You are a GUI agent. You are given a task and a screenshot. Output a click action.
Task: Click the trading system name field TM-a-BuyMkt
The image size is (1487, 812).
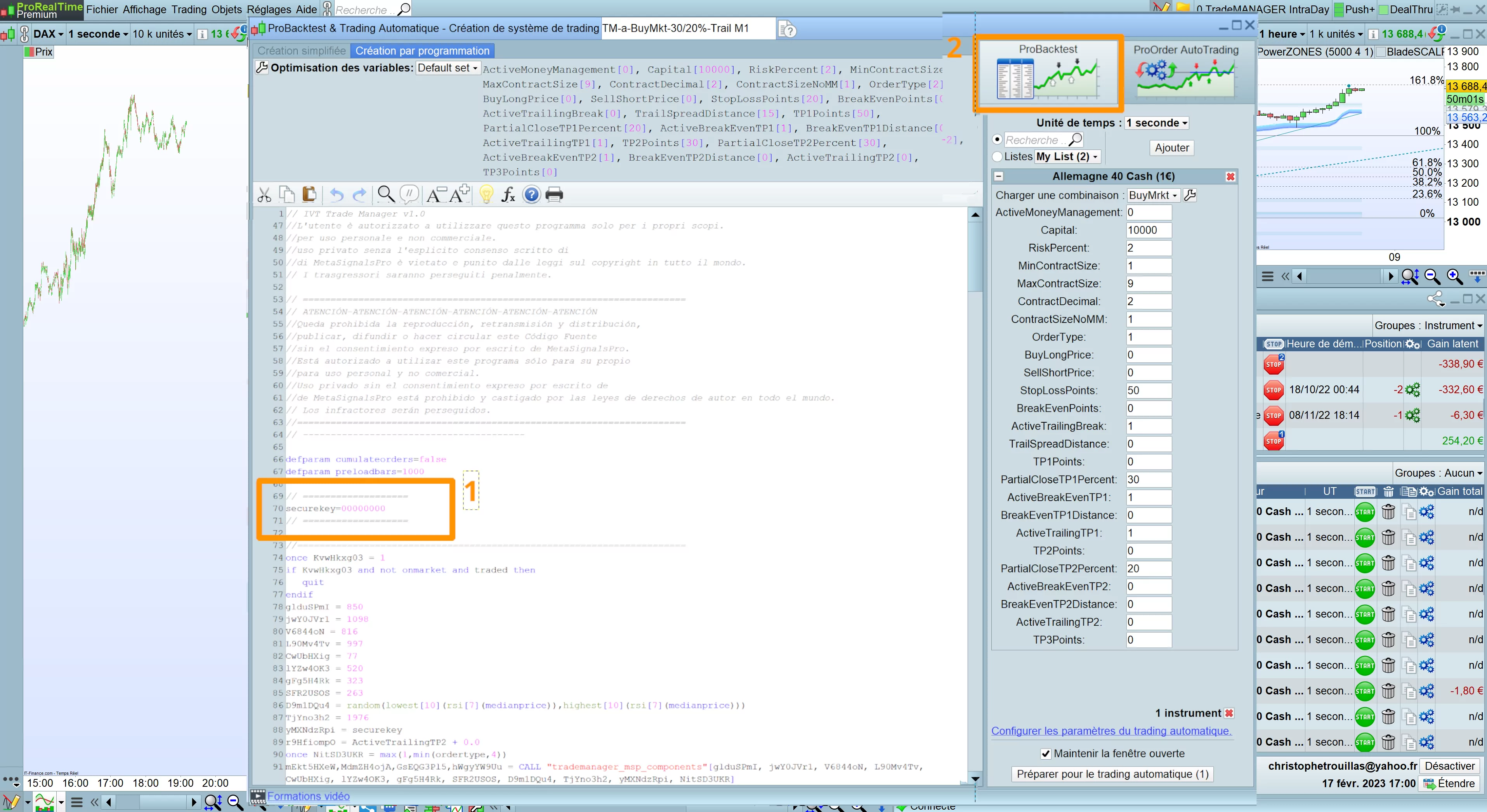tap(688, 29)
